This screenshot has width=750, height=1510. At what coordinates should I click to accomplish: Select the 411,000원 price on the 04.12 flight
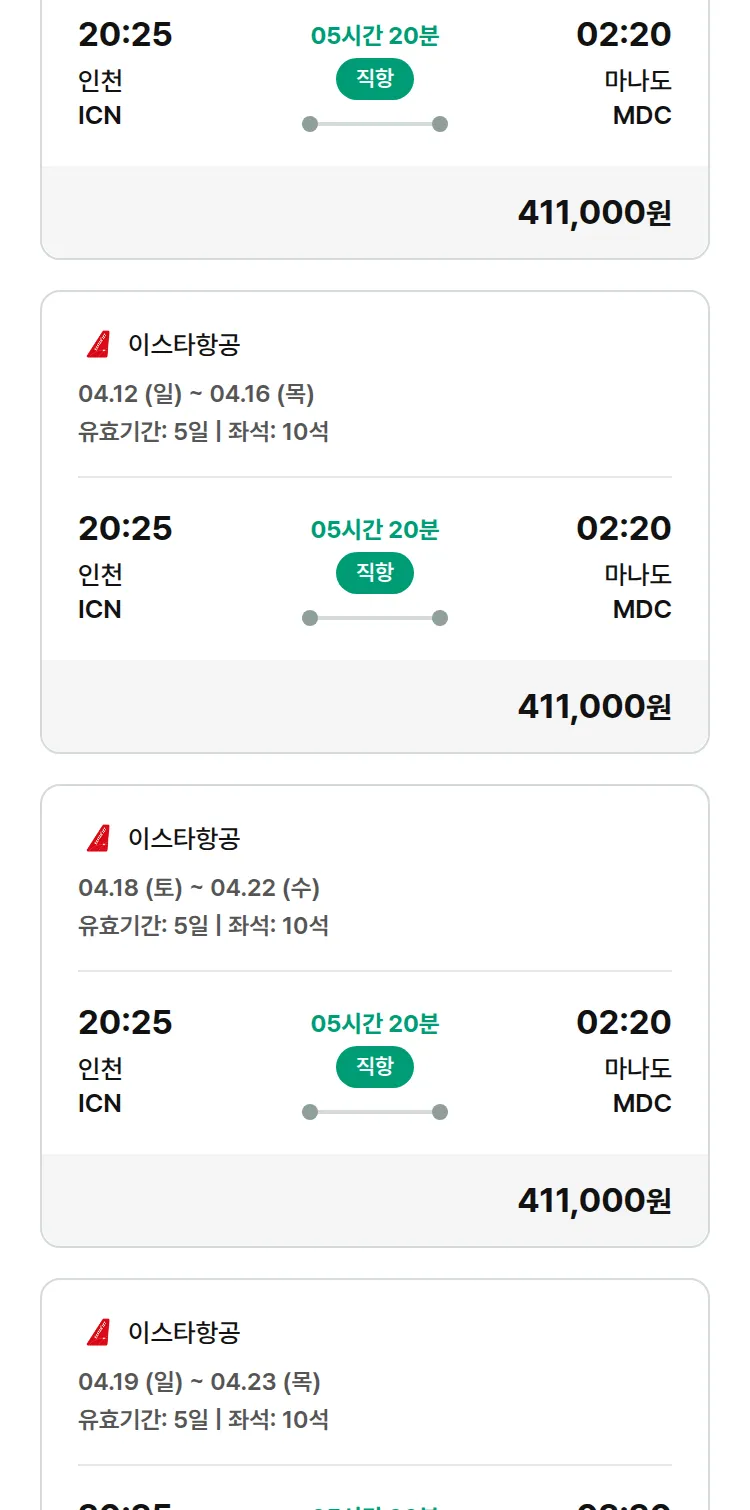(x=594, y=707)
